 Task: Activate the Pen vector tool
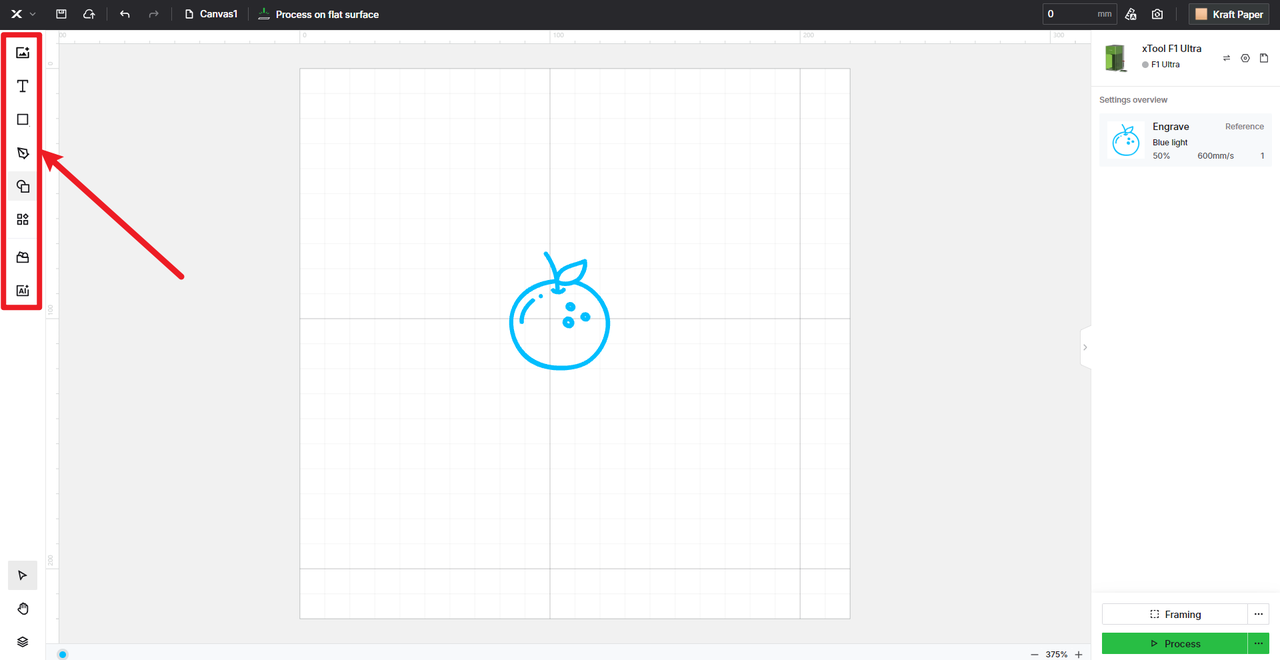[x=23, y=154]
